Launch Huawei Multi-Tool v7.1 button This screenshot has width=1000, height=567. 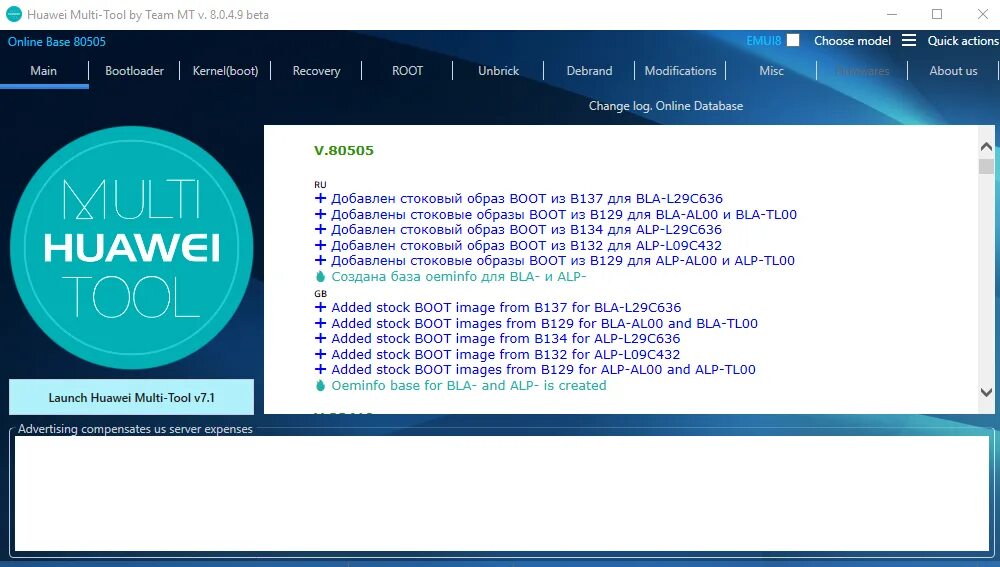131,397
